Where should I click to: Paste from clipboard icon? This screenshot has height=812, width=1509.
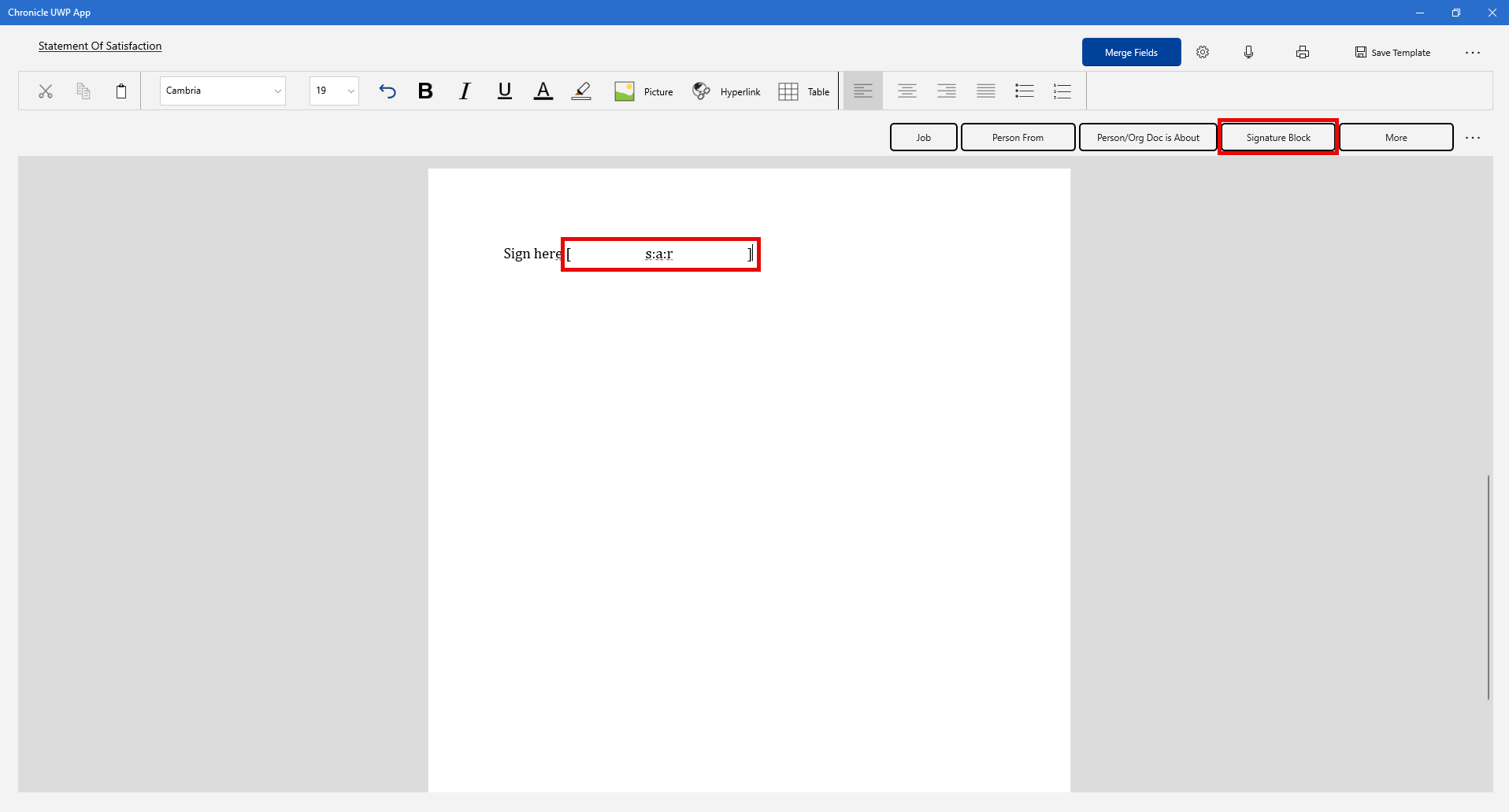[x=121, y=91]
